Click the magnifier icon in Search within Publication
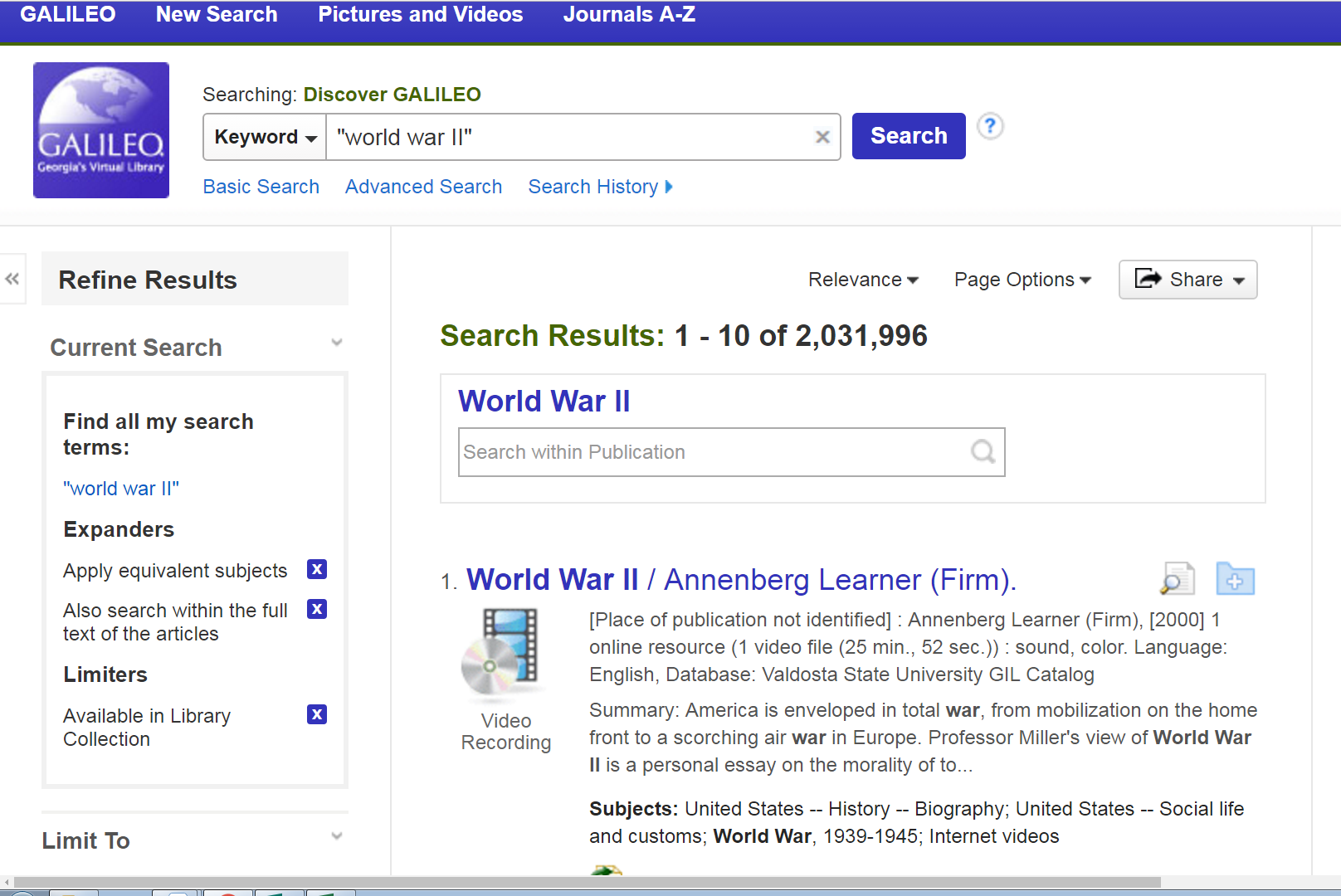This screenshot has width=1341, height=896. [x=983, y=451]
